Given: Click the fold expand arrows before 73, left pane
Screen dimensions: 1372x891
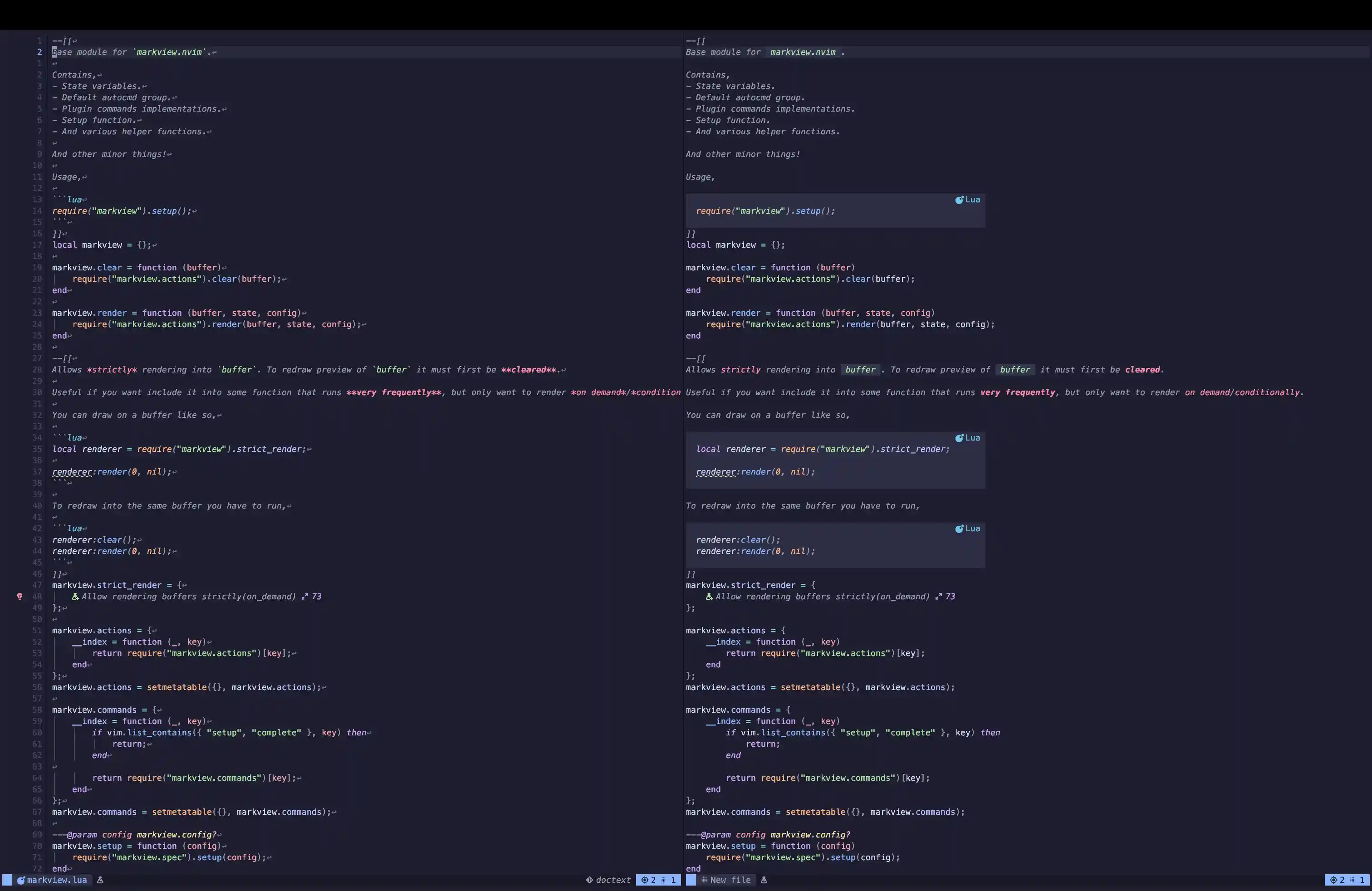Looking at the screenshot, I should [x=305, y=597].
